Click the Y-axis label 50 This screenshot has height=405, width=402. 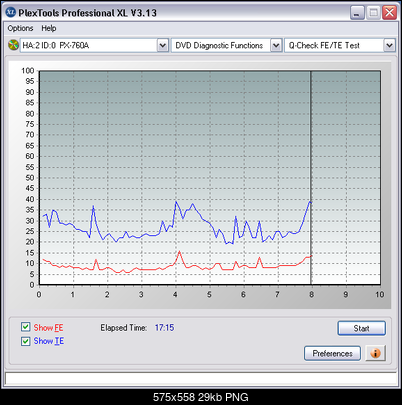pyautogui.click(x=30, y=178)
